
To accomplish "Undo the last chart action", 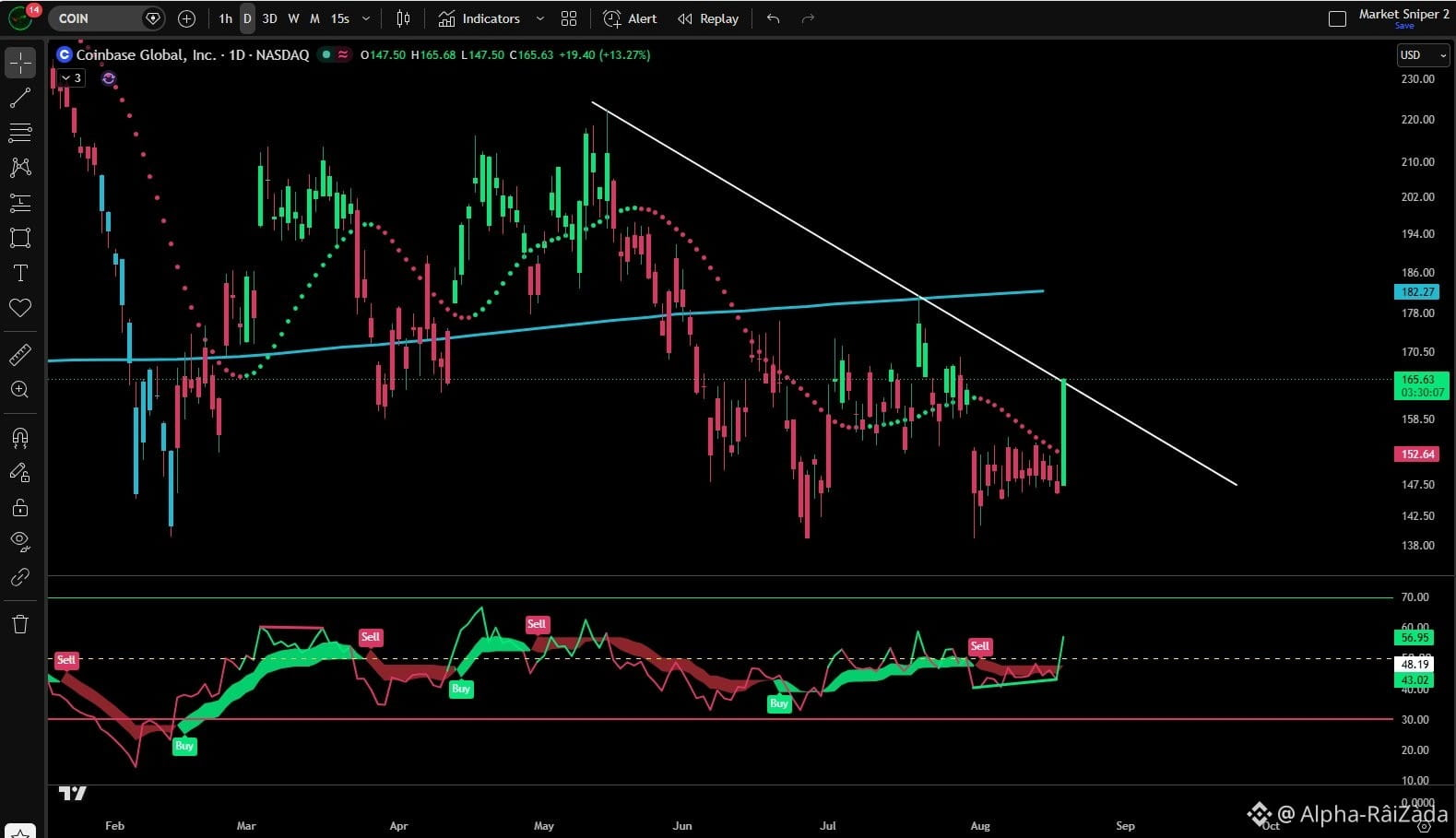I will [773, 18].
